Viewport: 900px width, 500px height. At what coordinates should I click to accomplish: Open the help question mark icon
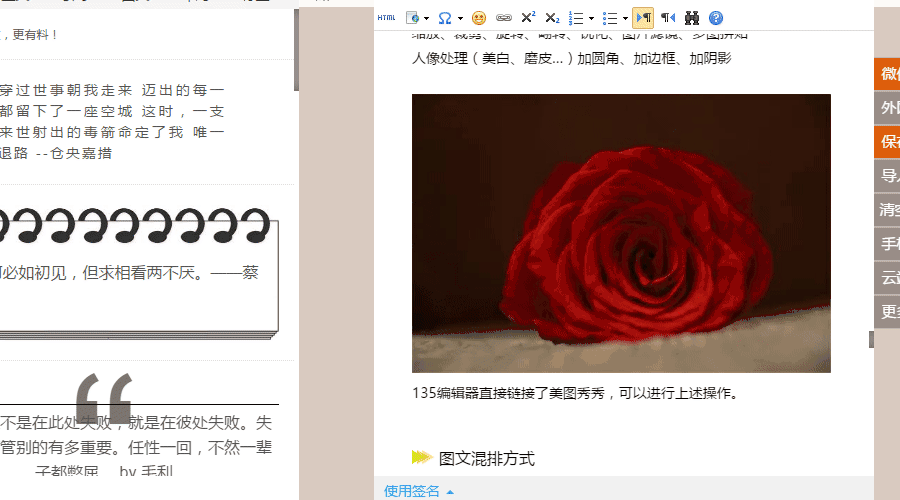(716, 18)
